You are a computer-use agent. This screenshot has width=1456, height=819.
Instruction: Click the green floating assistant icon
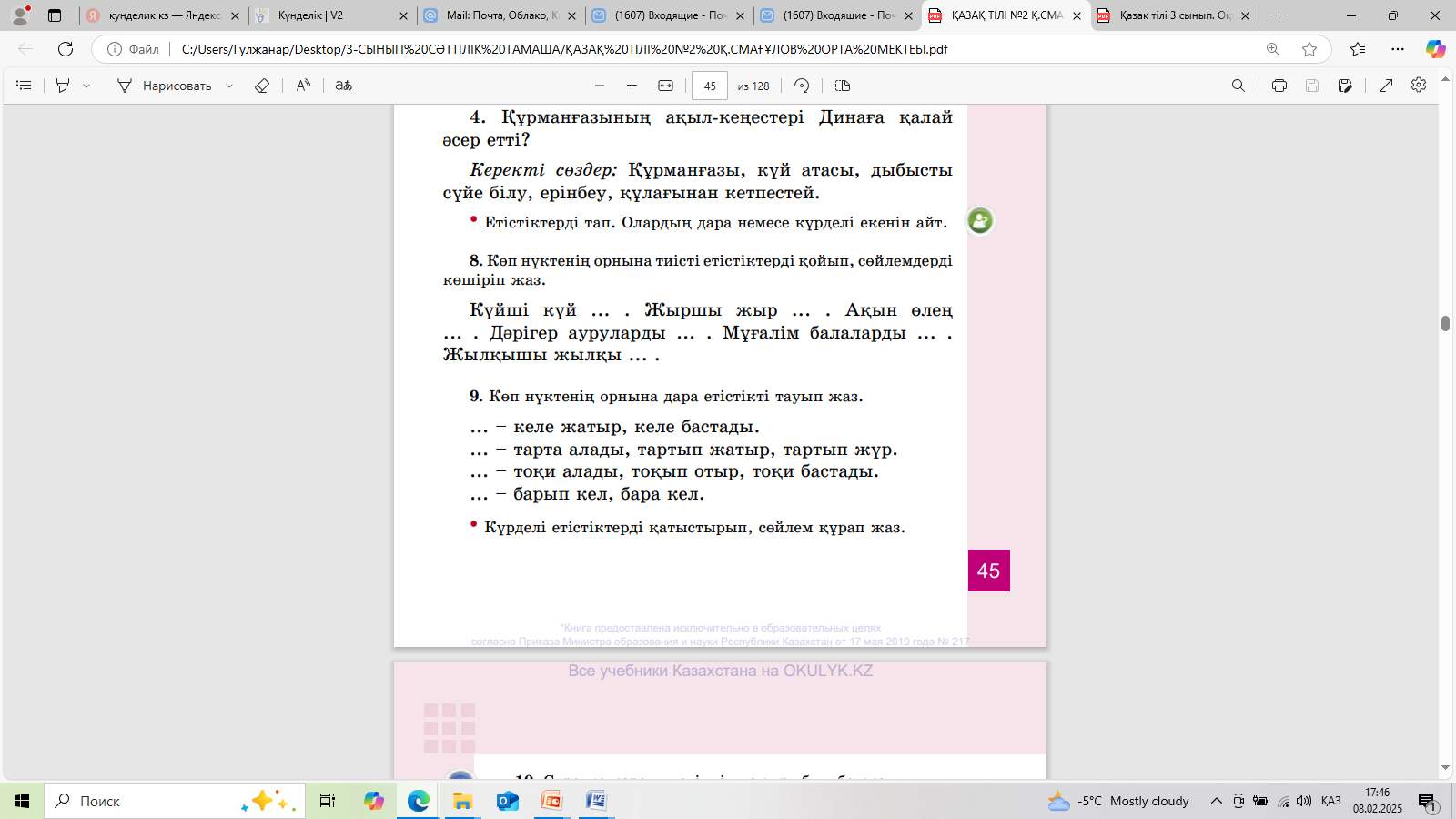point(980,221)
